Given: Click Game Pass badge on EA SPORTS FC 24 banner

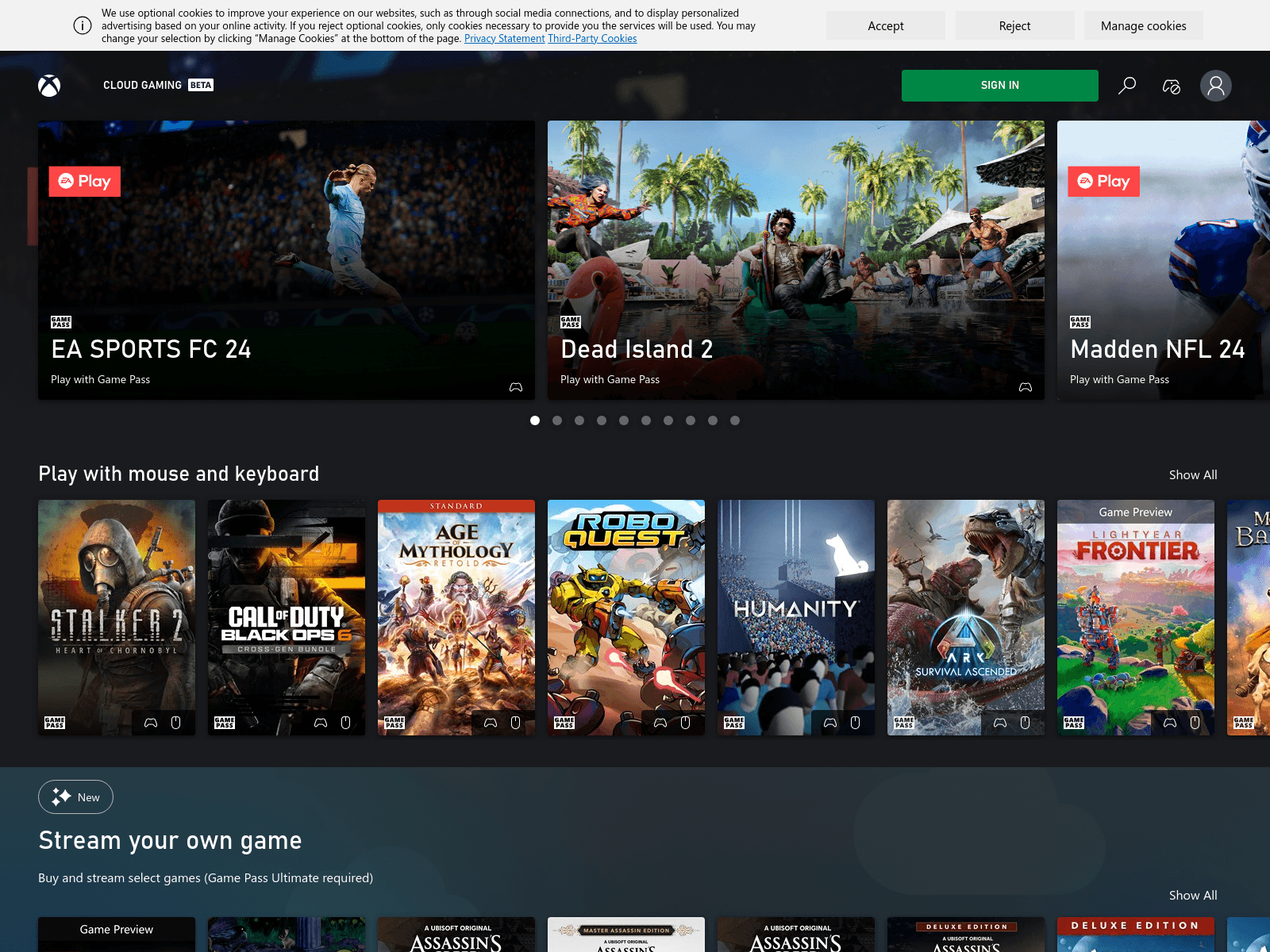Looking at the screenshot, I should [x=61, y=322].
